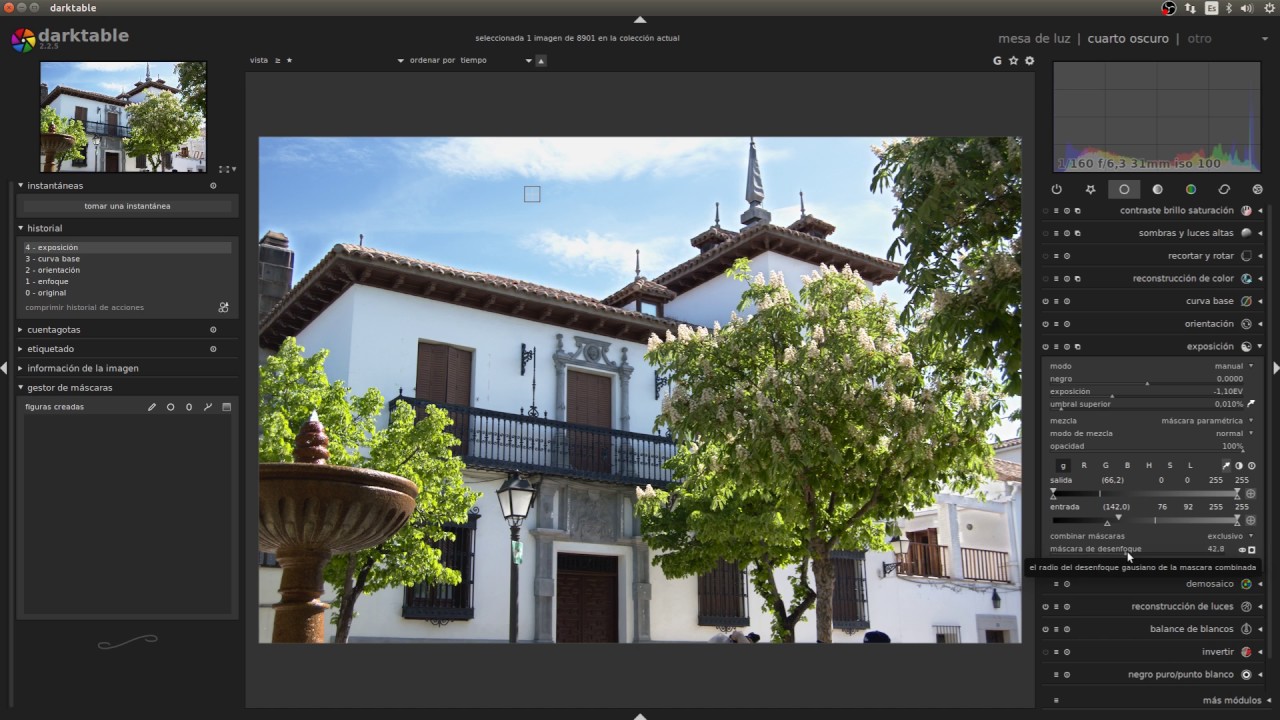Switch to the otro view
The width and height of the screenshot is (1280, 720).
(1199, 39)
